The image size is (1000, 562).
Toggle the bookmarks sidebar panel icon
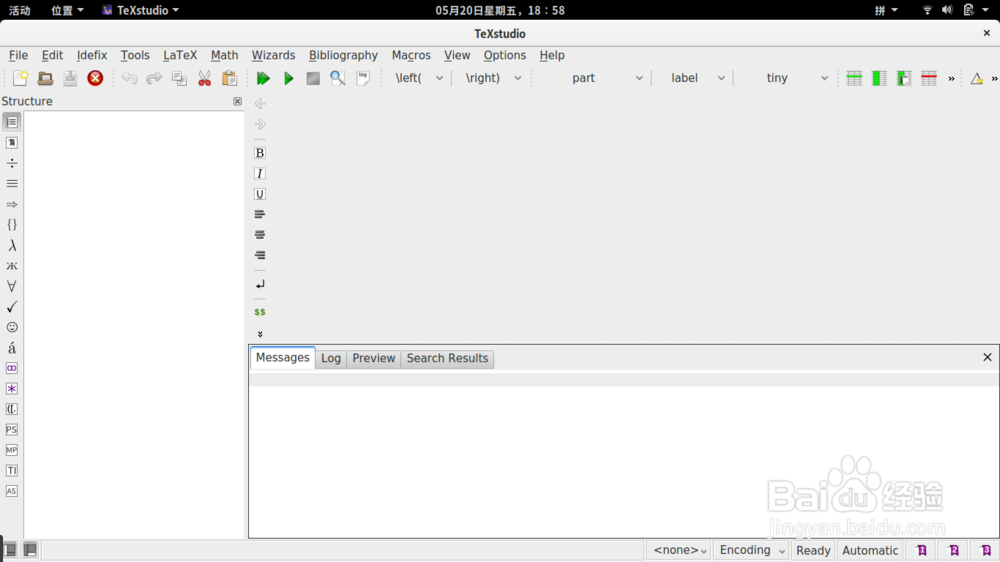[x=11, y=143]
